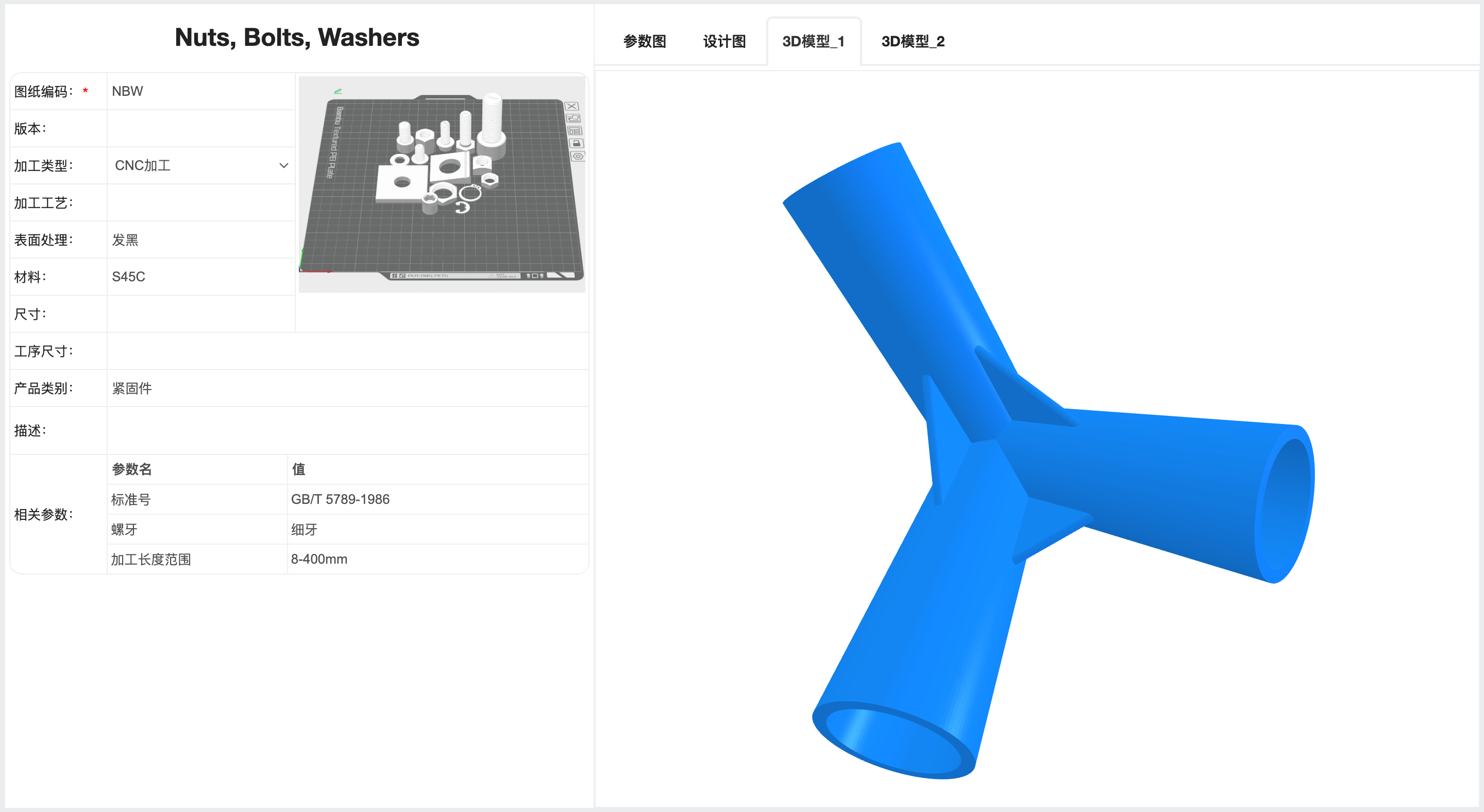Click the padlock icon beside the build plate
1484x812 pixels.
pyautogui.click(x=576, y=143)
